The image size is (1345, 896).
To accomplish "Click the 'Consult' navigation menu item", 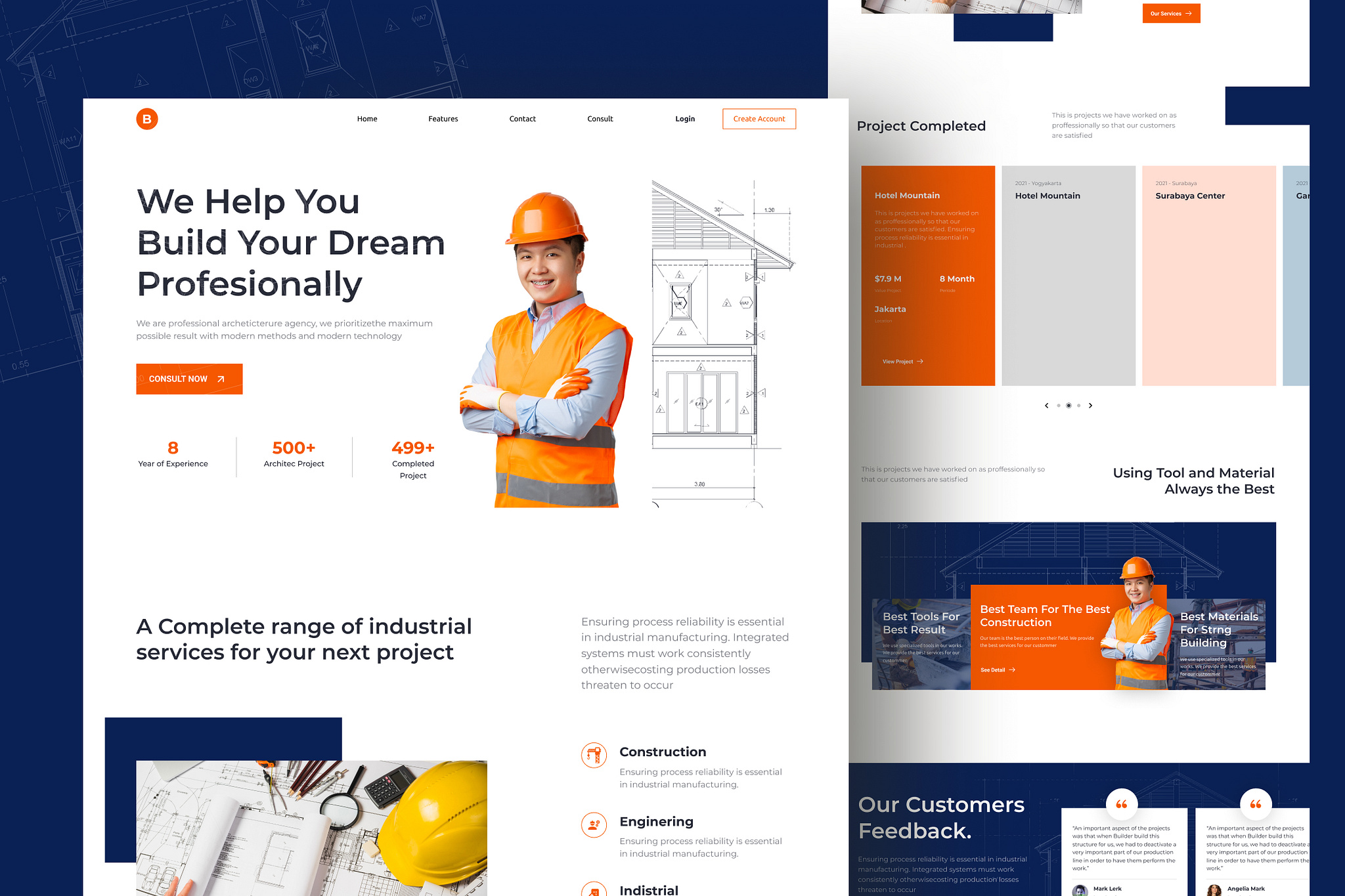I will 601,119.
